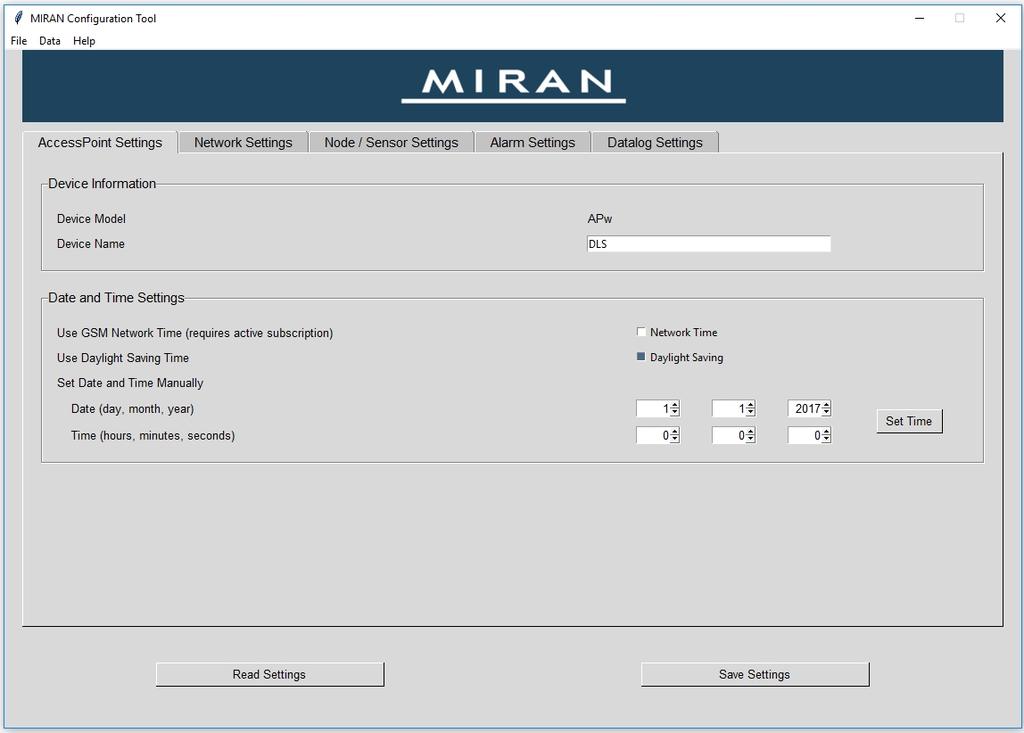
Task: Close the MIRAN Configuration Tool window
Action: coord(1000,18)
